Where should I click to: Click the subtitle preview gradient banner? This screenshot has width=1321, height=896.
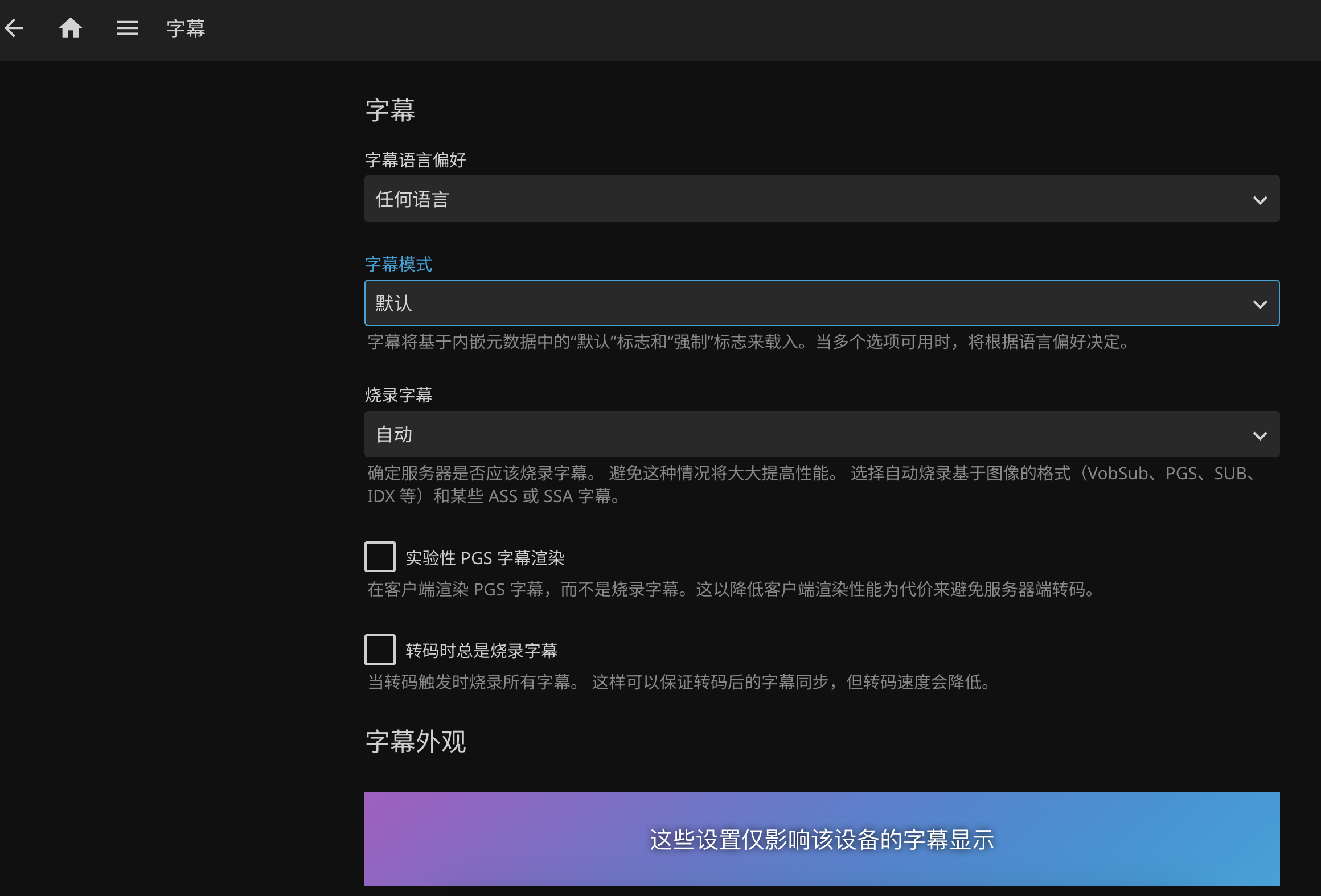pos(822,839)
